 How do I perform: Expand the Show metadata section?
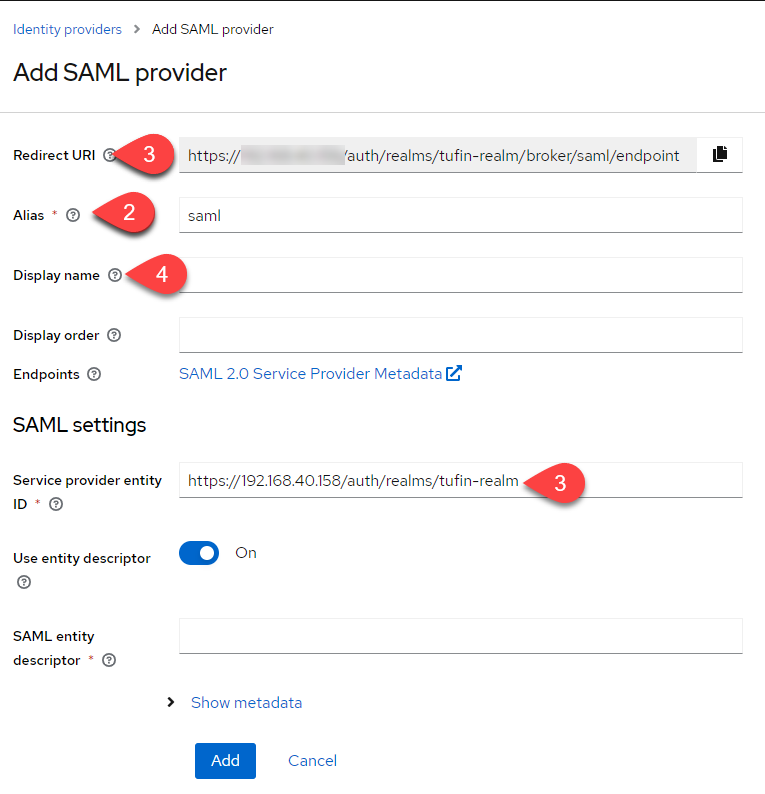pos(245,703)
